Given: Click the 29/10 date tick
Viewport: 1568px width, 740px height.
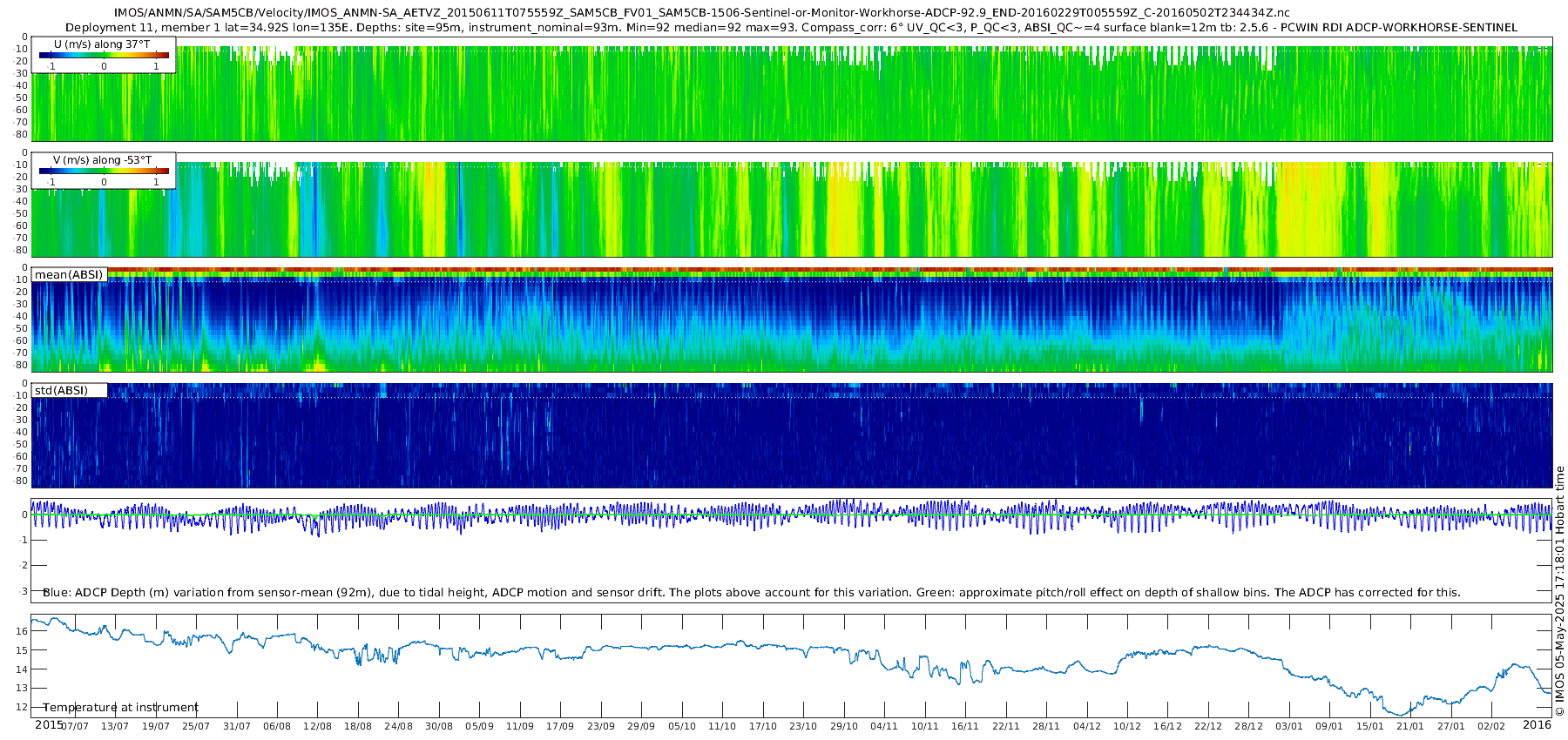Looking at the screenshot, I should (843, 726).
